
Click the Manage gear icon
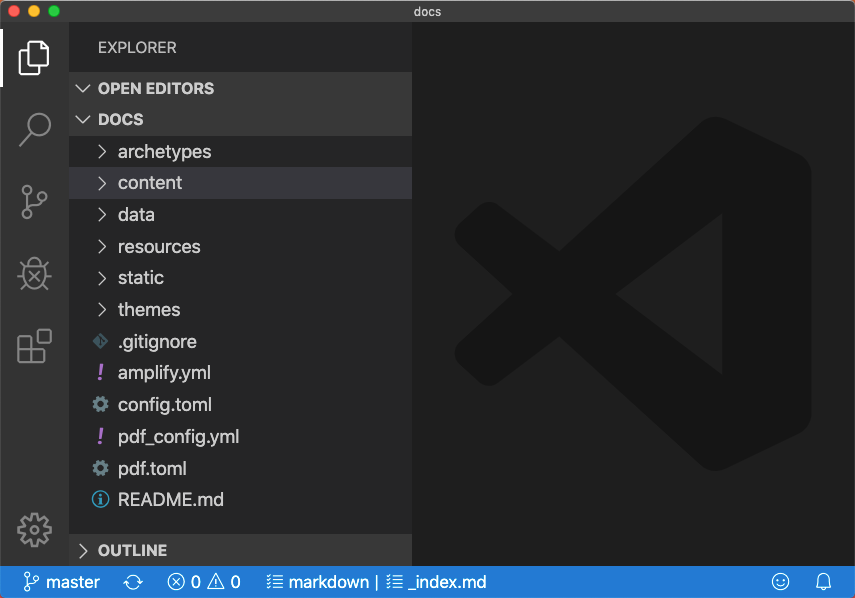pos(34,529)
